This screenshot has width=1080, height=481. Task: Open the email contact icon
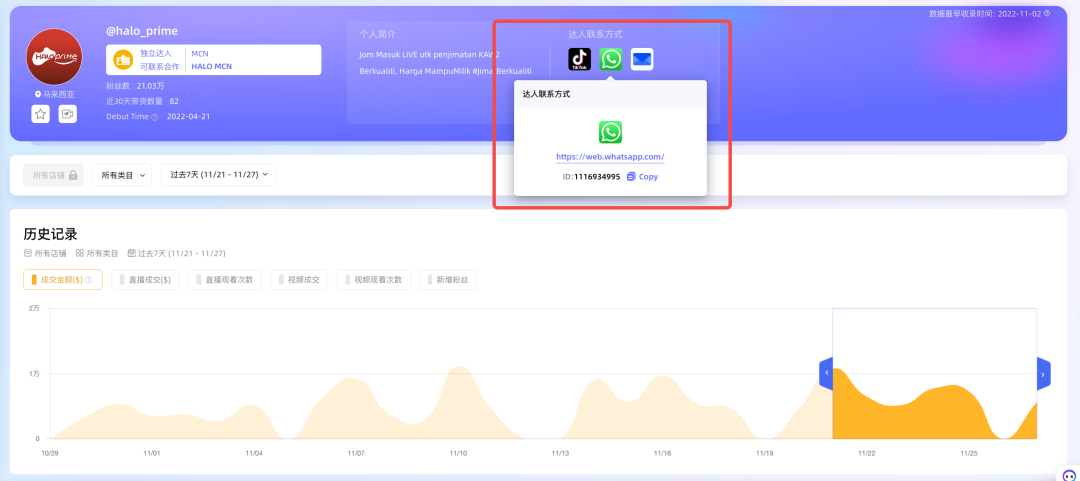tap(642, 60)
